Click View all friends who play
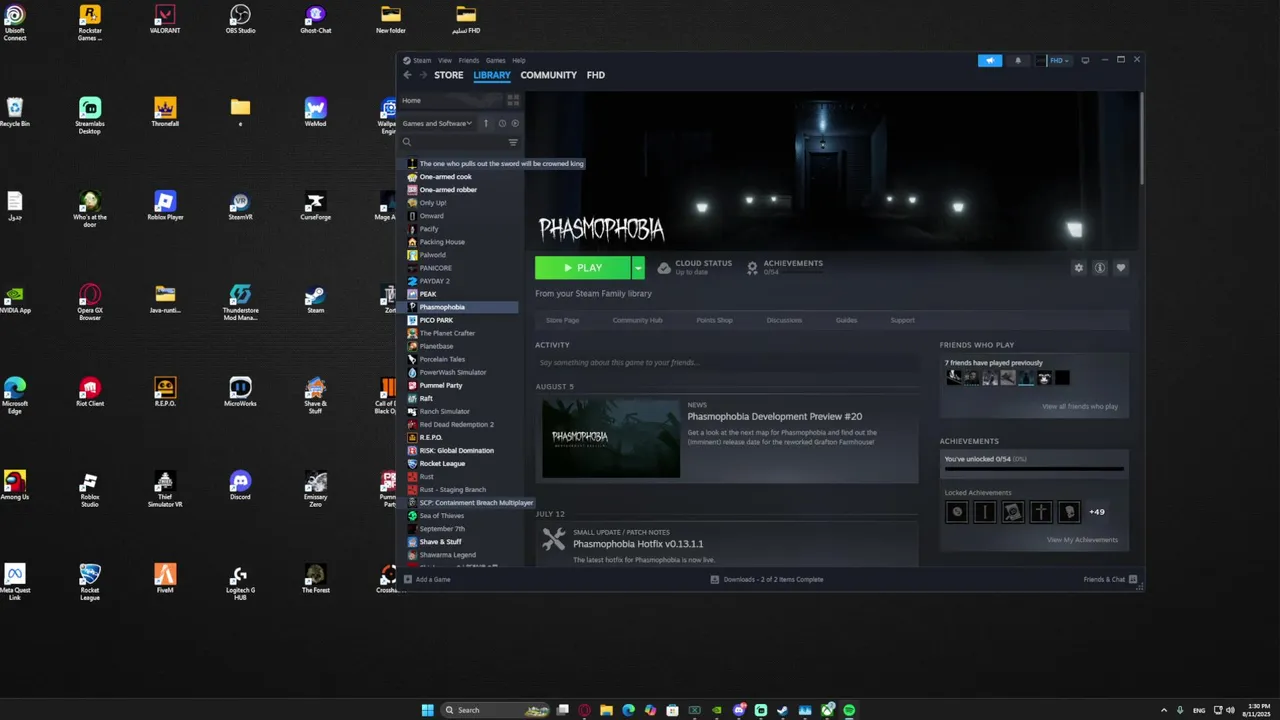This screenshot has height=720, width=1280. pos(1080,406)
